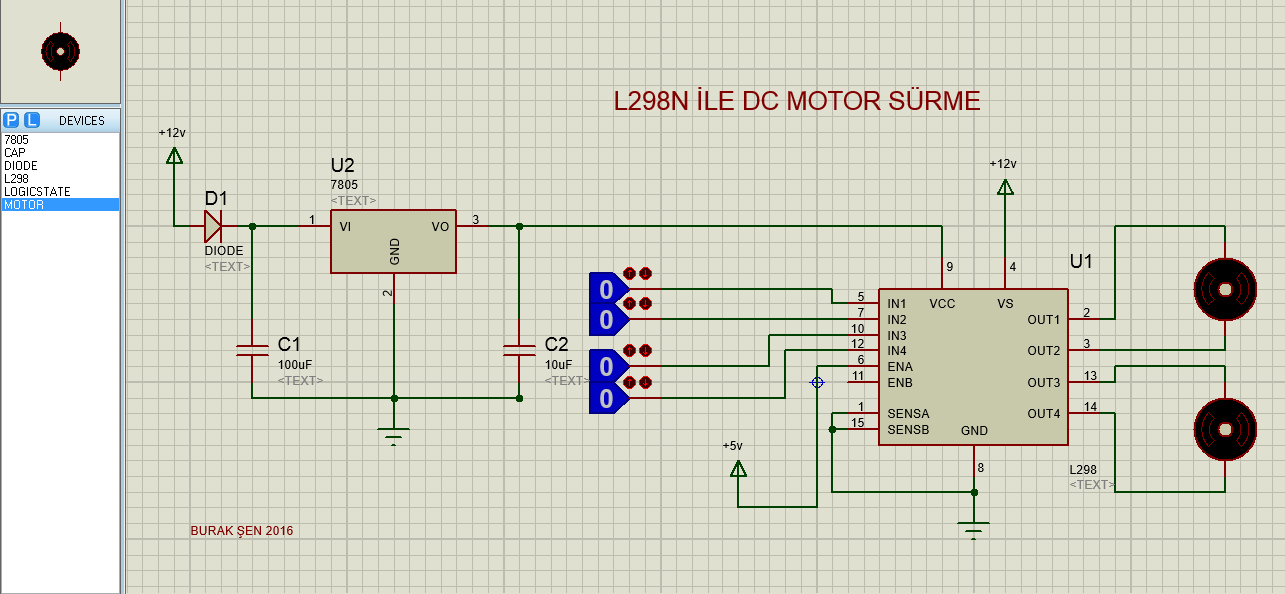The width and height of the screenshot is (1285, 594).
Task: Click the U1 reference label
Action: [1082, 262]
